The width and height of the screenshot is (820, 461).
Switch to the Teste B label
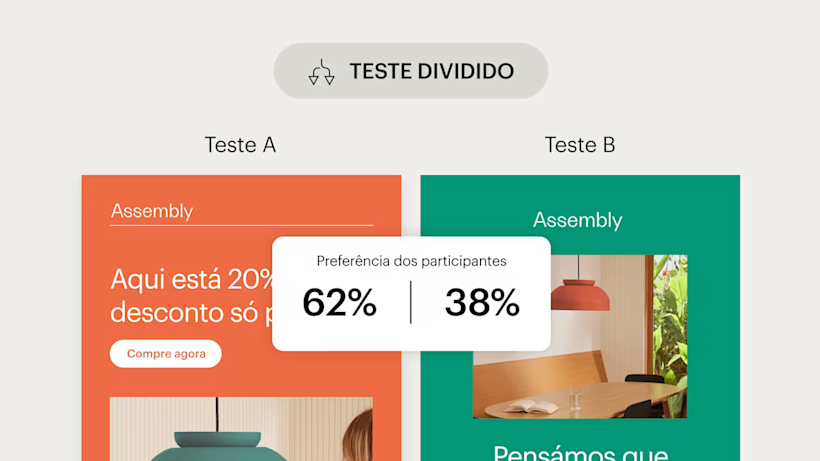tap(580, 145)
